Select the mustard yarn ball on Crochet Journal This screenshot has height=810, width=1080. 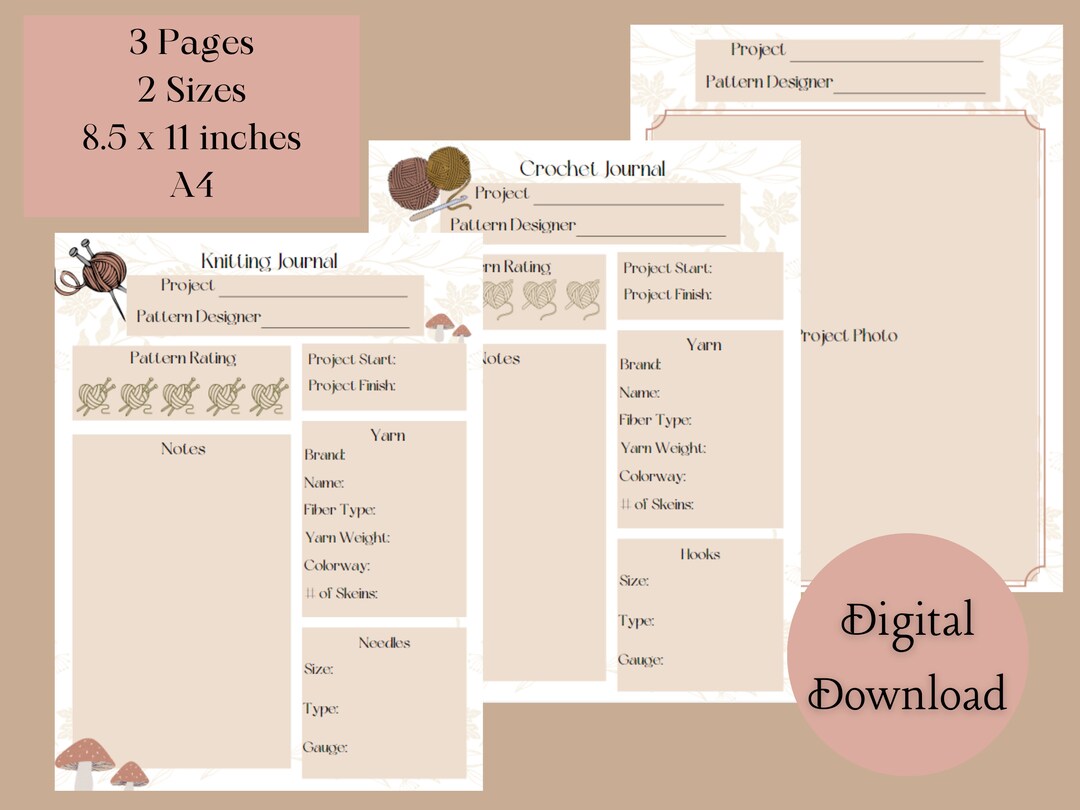pyautogui.click(x=450, y=170)
